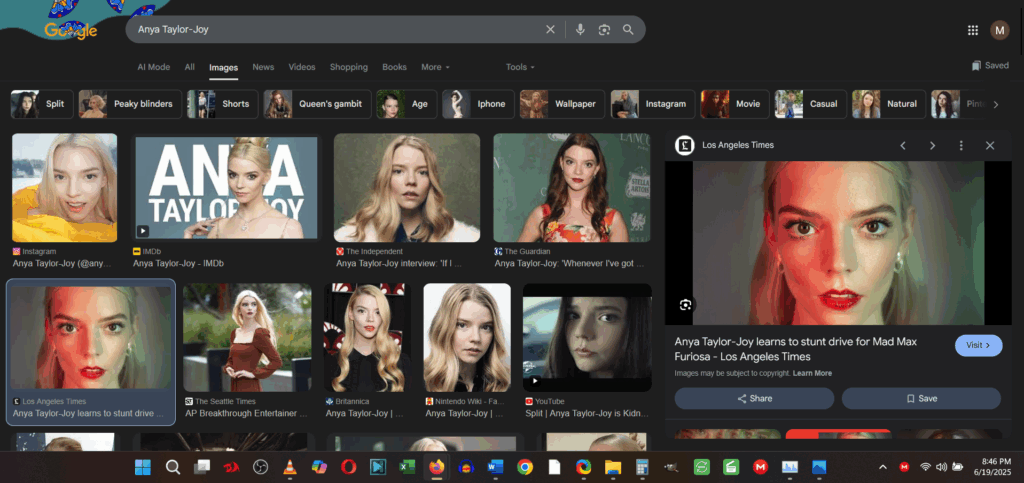Apply the Instagram filter chip
1024x483 pixels.
[x=652, y=104]
